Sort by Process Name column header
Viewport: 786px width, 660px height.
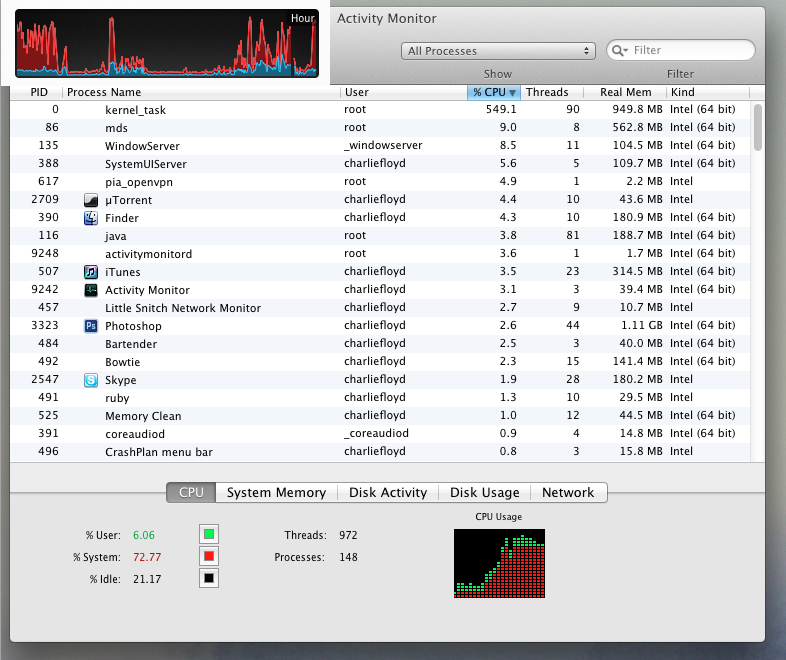pyautogui.click(x=202, y=92)
